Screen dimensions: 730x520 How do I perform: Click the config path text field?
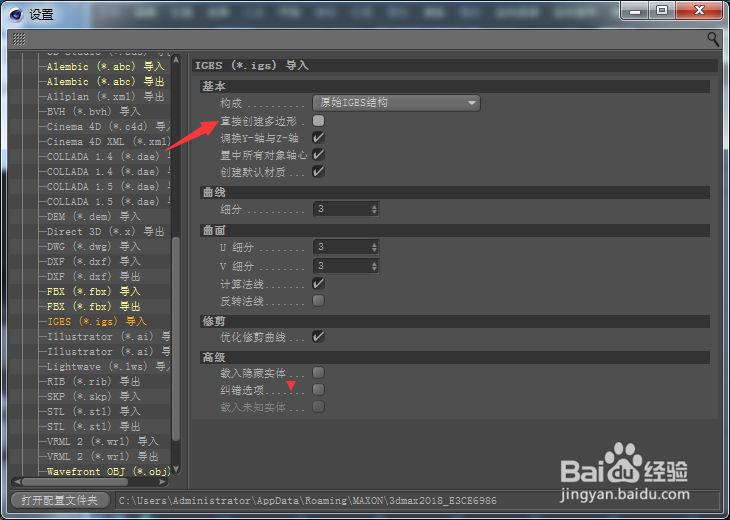(x=417, y=500)
